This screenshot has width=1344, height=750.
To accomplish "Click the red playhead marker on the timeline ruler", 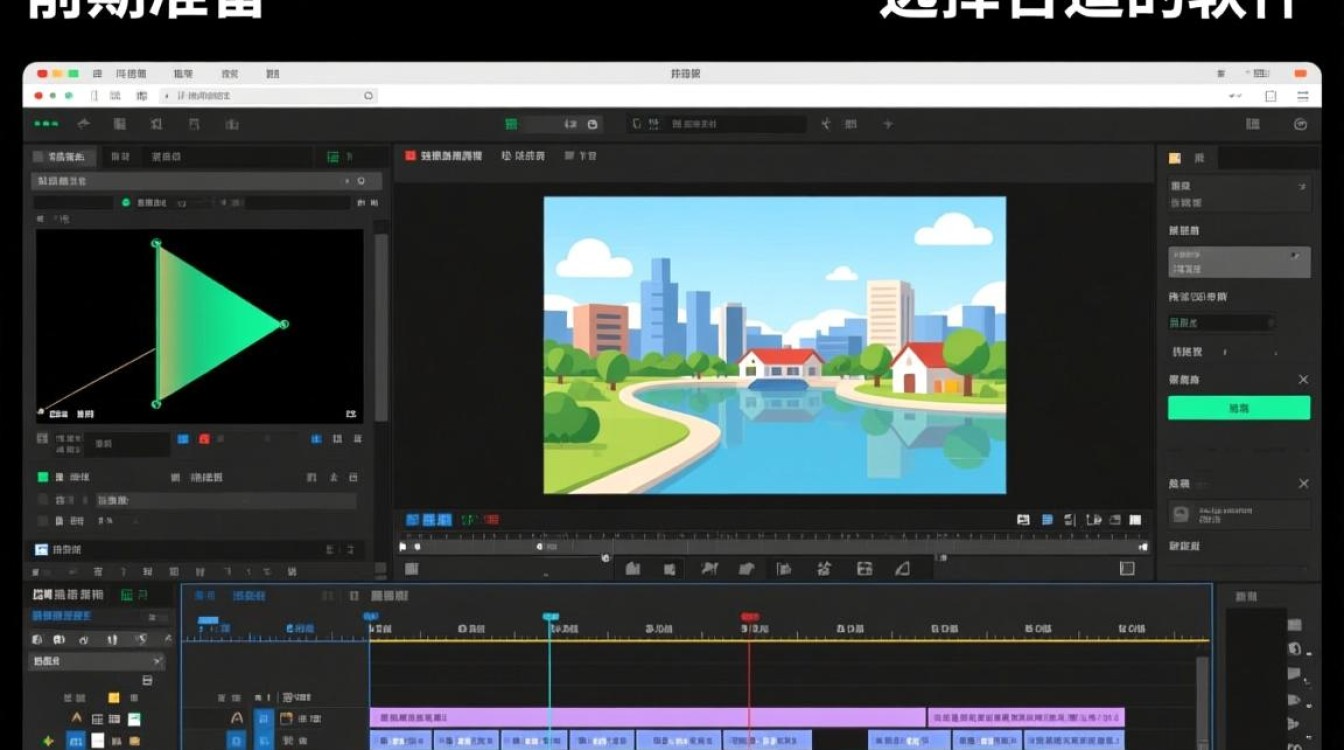I will 749,617.
